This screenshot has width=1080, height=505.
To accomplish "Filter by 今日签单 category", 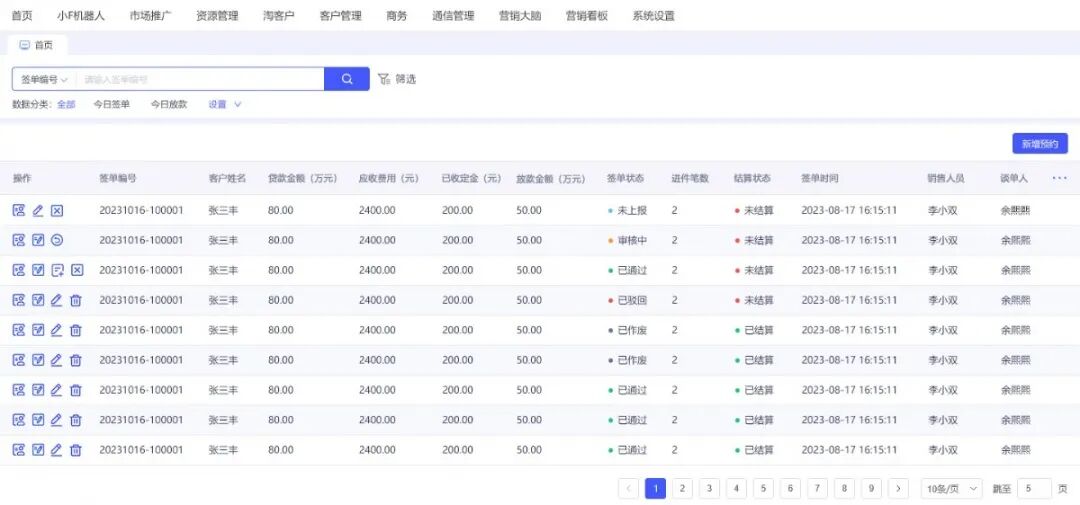I will click(x=112, y=105).
